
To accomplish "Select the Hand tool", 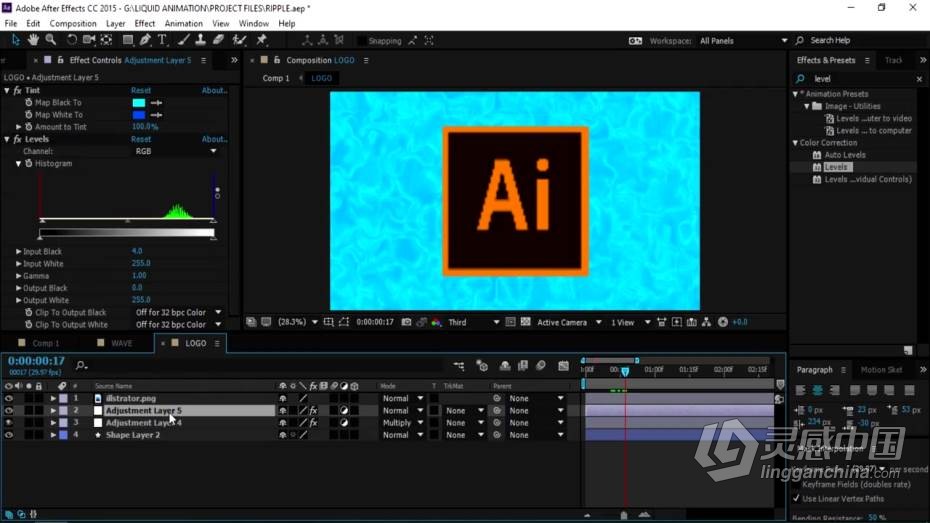I will click(33, 40).
